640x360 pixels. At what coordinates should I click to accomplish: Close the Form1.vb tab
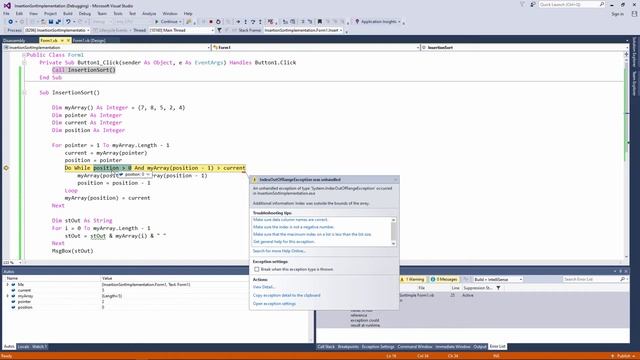pos(68,40)
